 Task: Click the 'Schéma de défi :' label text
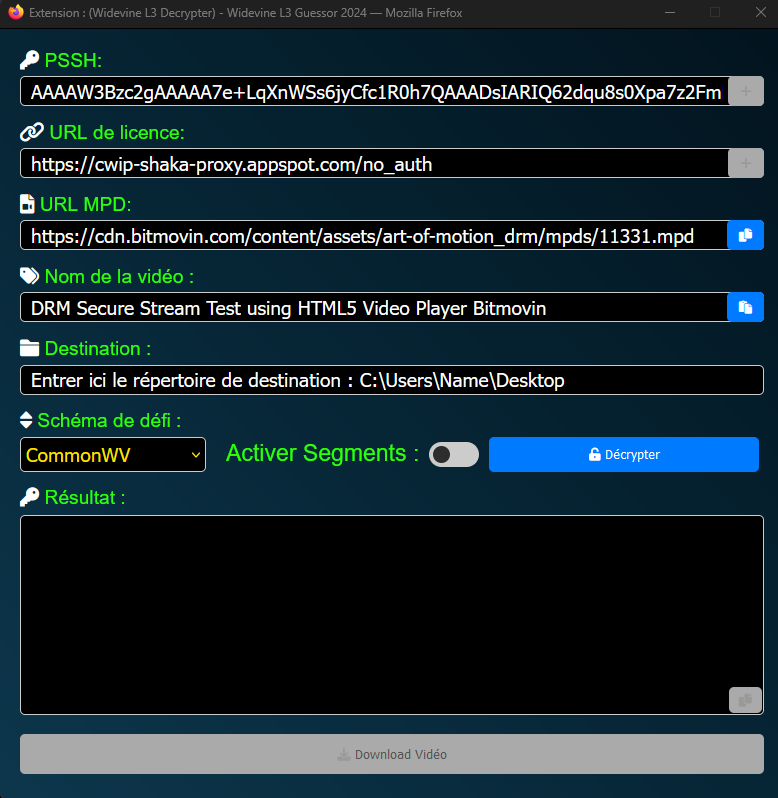click(x=109, y=421)
